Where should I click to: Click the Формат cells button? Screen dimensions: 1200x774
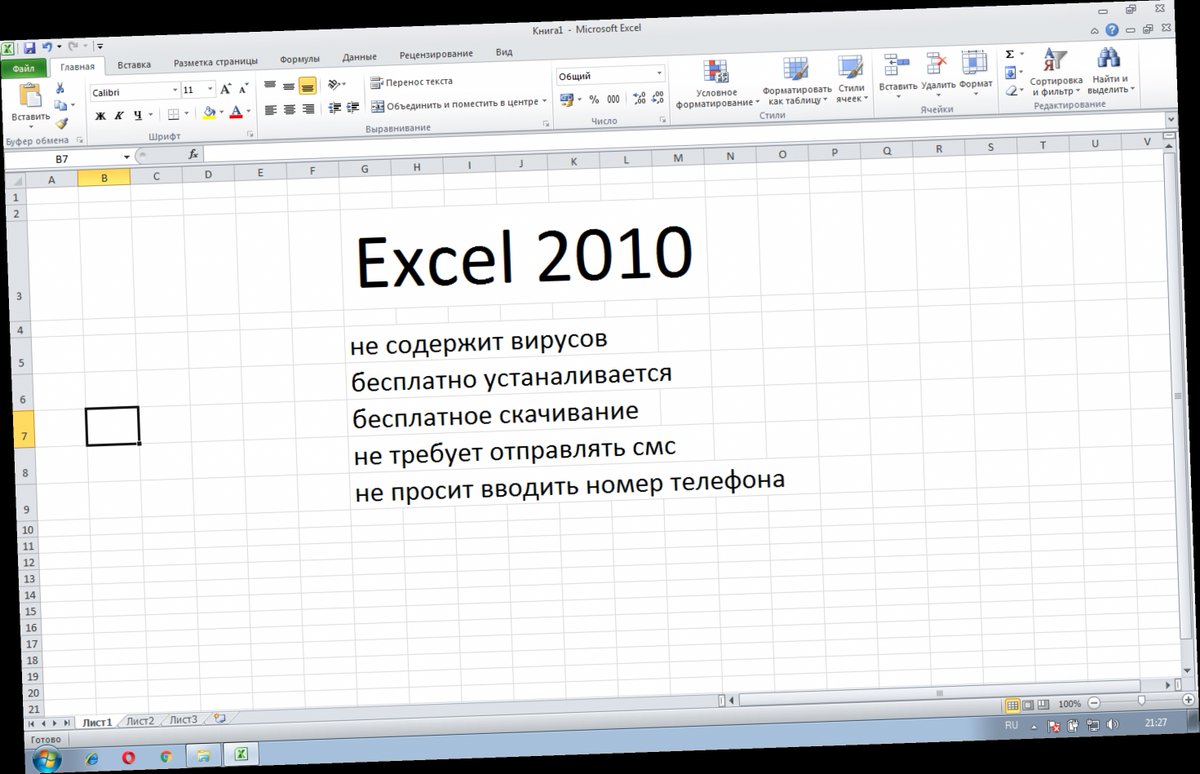point(975,73)
